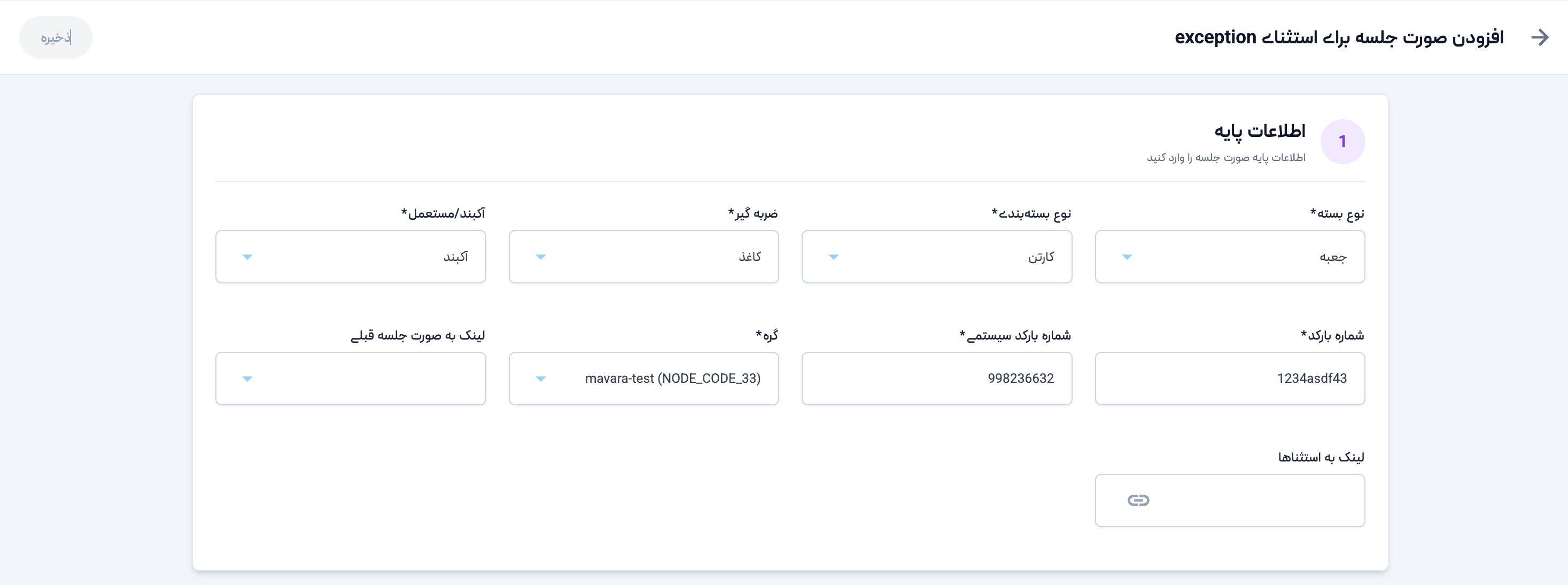Click the step 1 circle badge
The image size is (1568, 585).
pyautogui.click(x=1342, y=142)
